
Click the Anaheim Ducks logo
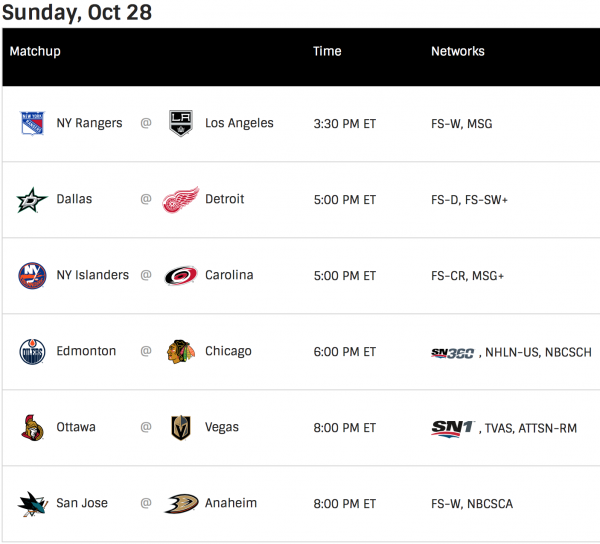[x=181, y=504]
